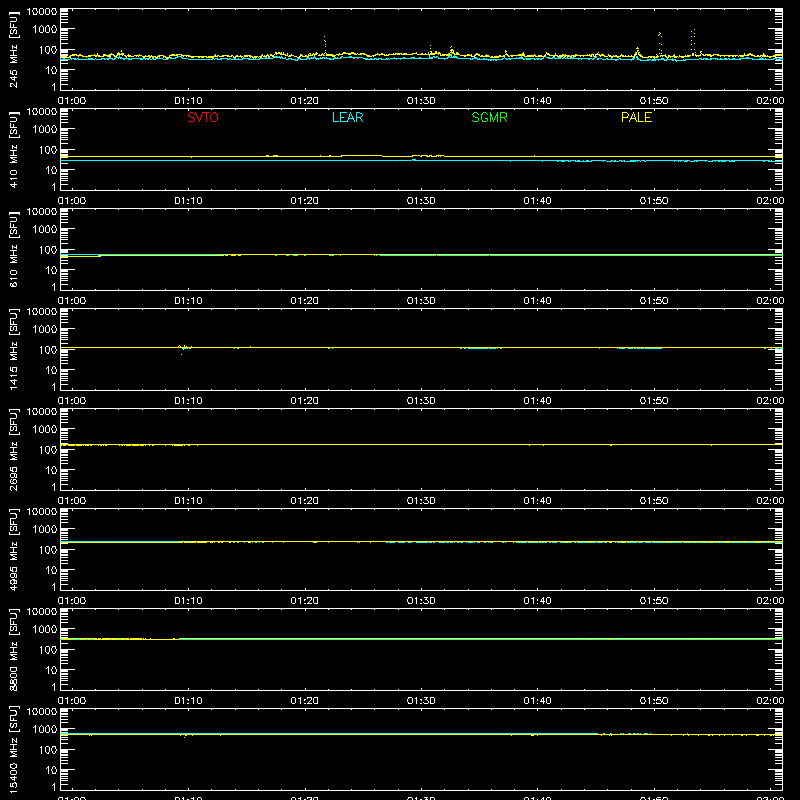Select the "4995 MHz [SFU]" axis title

click(14, 549)
